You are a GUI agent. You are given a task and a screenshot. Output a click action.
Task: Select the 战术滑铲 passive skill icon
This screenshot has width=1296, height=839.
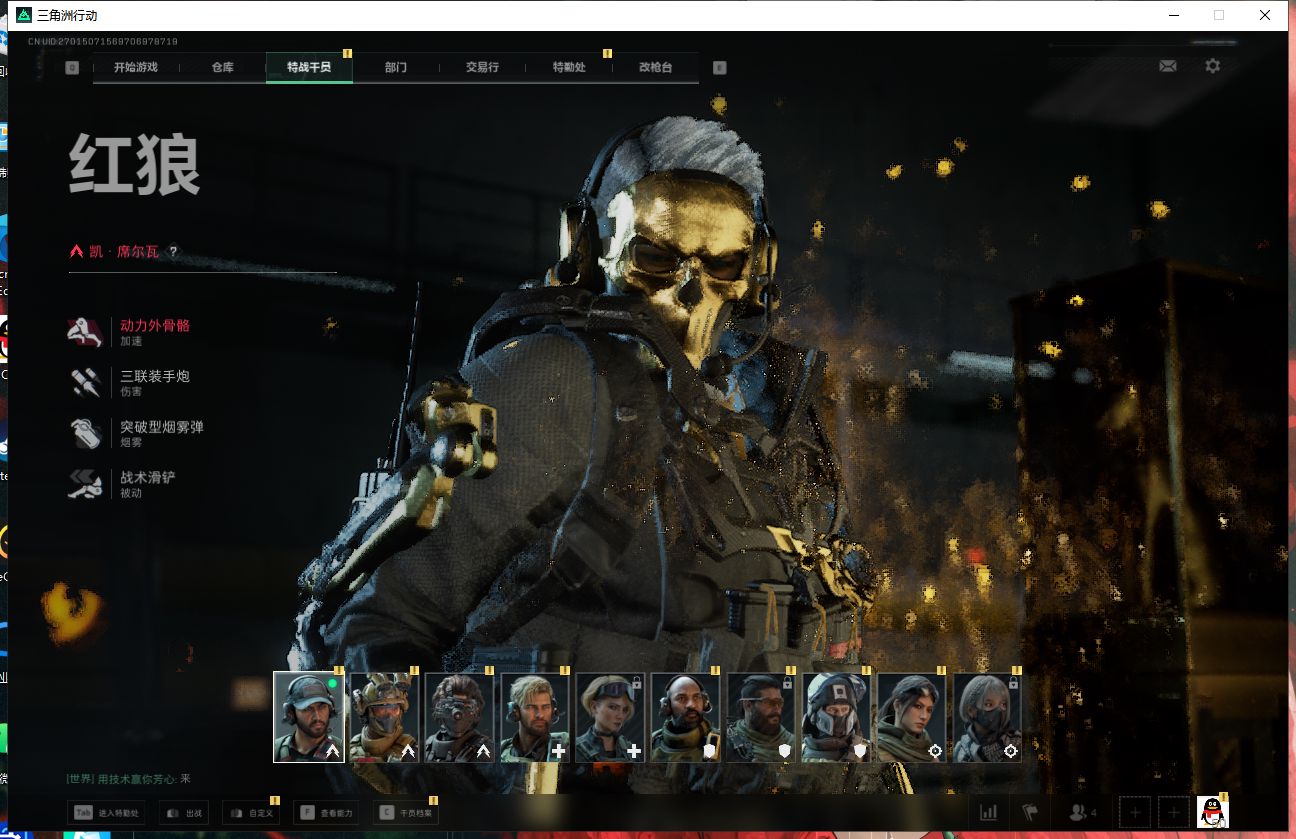coord(86,484)
